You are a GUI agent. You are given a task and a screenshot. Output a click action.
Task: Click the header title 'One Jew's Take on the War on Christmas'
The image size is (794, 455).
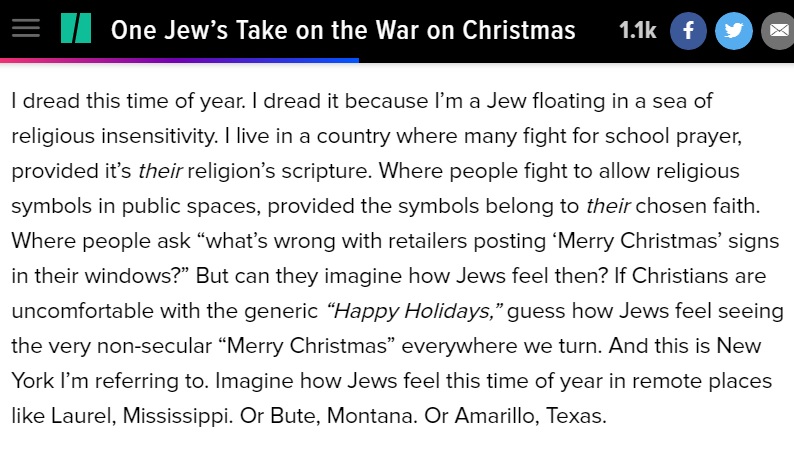point(343,30)
